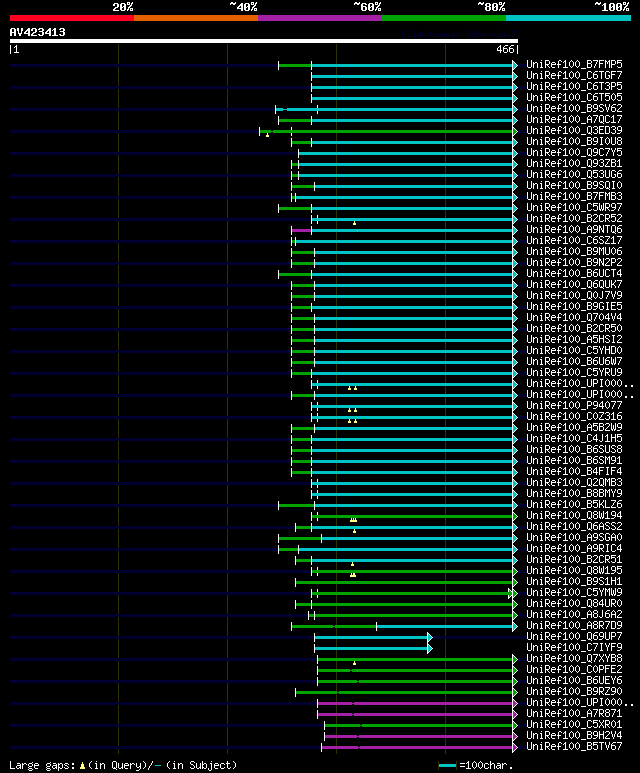640x773 pixels.
Task: Click the green ~80% identity legend bar
Action: click(444, 18)
